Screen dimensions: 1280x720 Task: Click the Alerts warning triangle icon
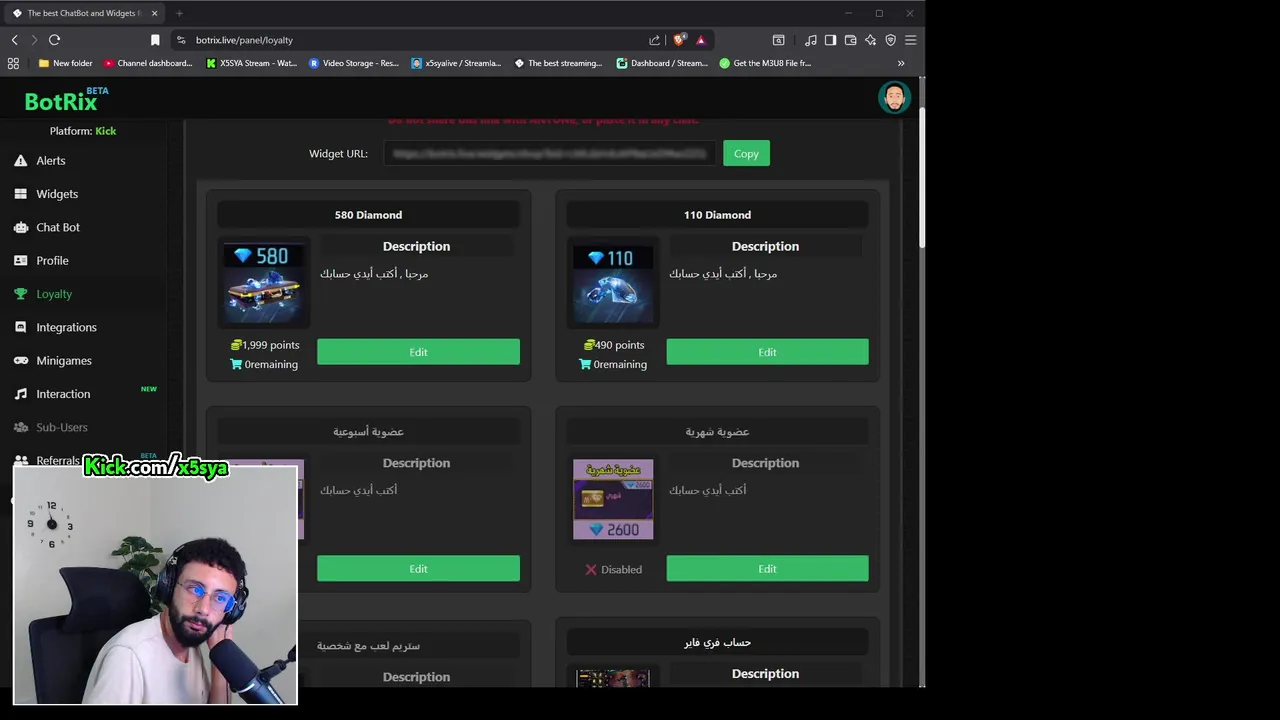pyautogui.click(x=21, y=161)
